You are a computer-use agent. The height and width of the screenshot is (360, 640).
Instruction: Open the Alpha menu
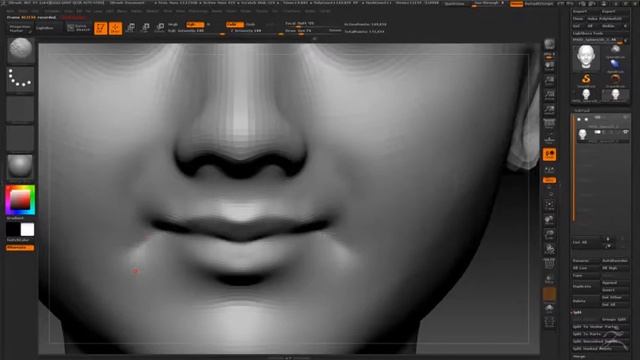click(11, 11)
